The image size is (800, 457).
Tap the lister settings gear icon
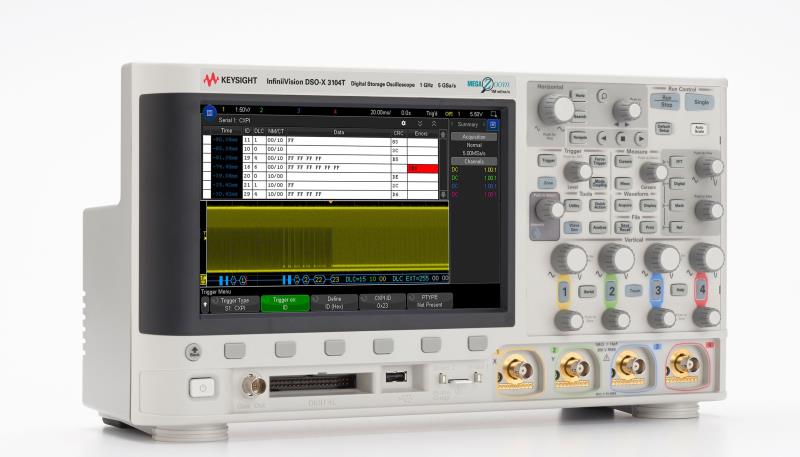[404, 123]
